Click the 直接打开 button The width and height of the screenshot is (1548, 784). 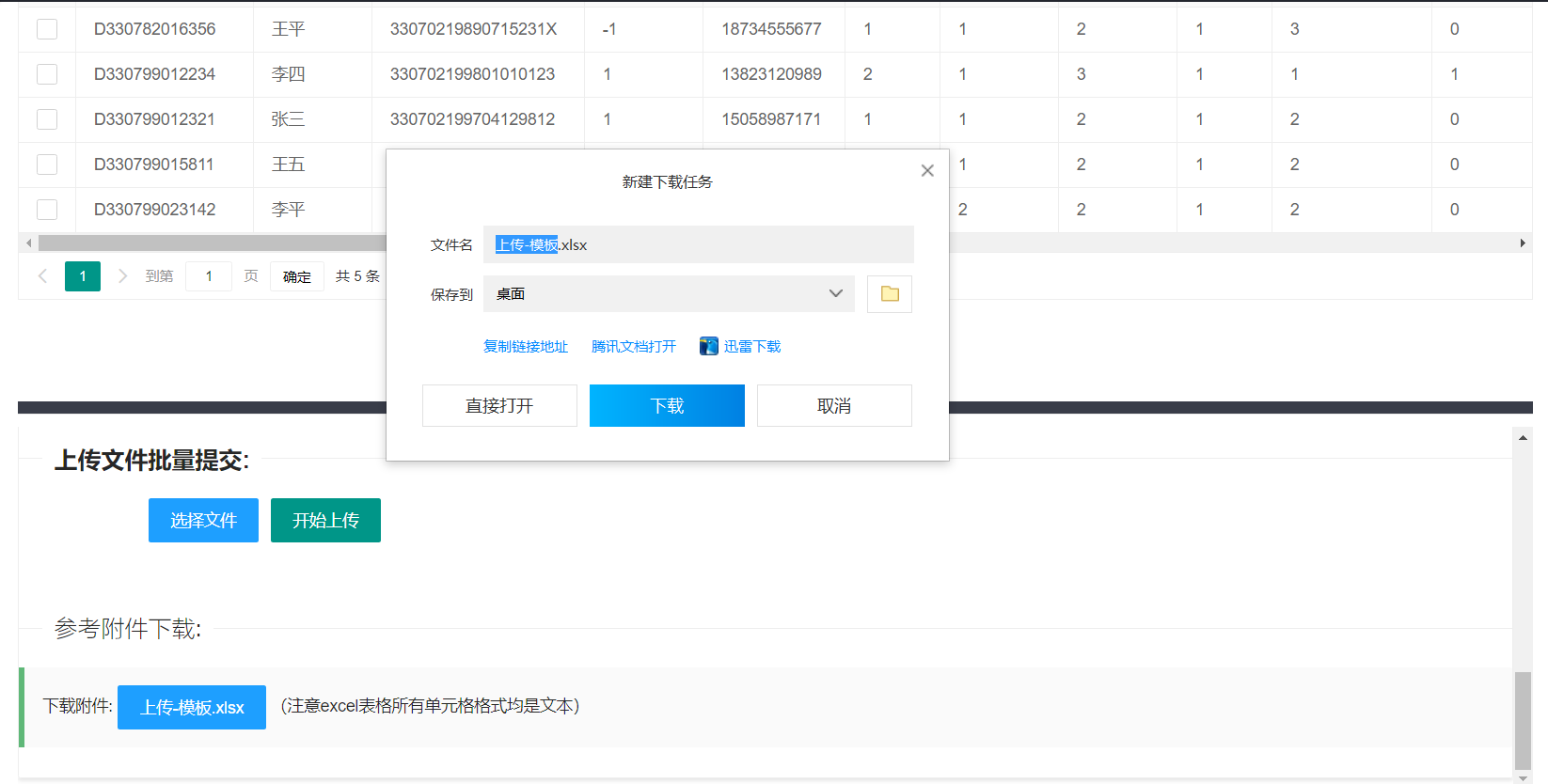tap(499, 405)
